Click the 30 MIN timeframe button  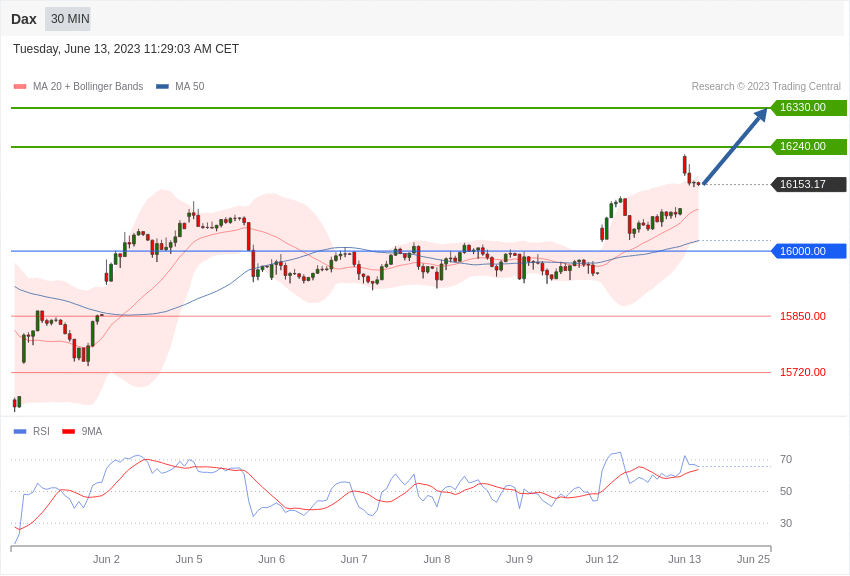(x=68, y=19)
